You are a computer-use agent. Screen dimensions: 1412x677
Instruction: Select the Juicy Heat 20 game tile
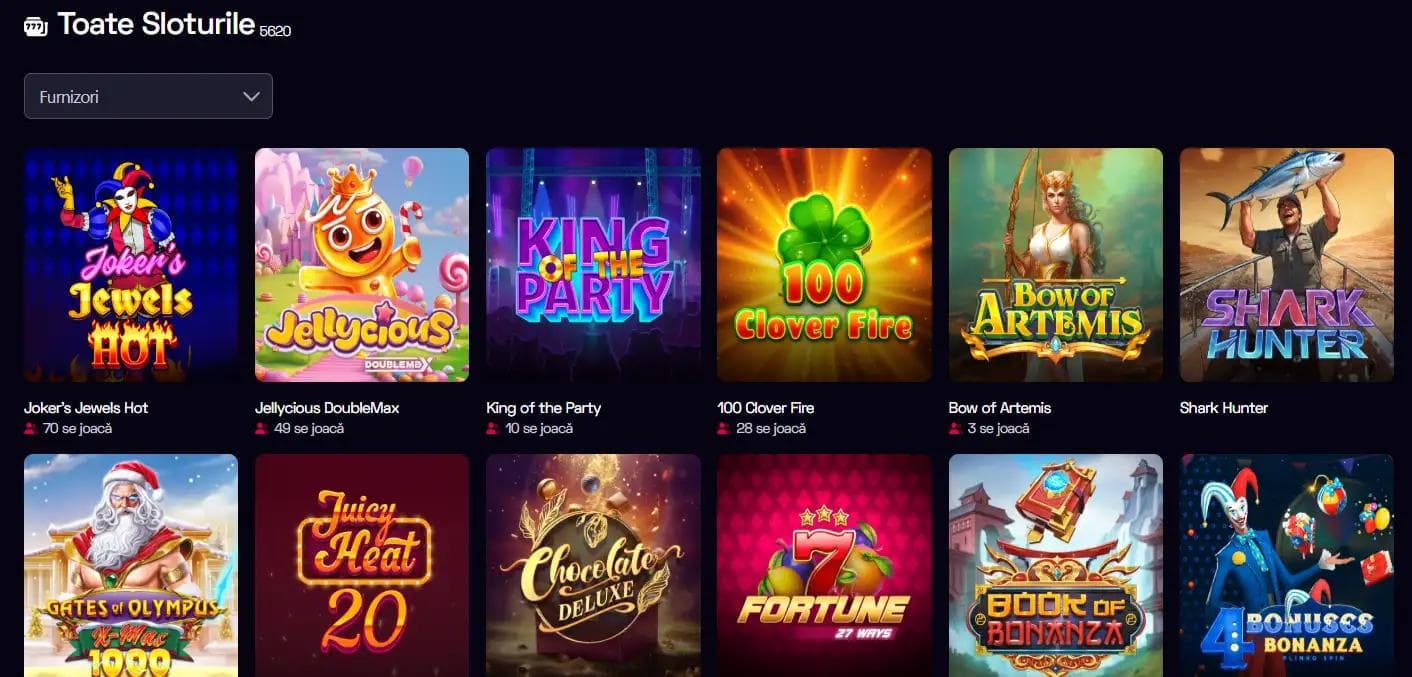pyautogui.click(x=362, y=566)
